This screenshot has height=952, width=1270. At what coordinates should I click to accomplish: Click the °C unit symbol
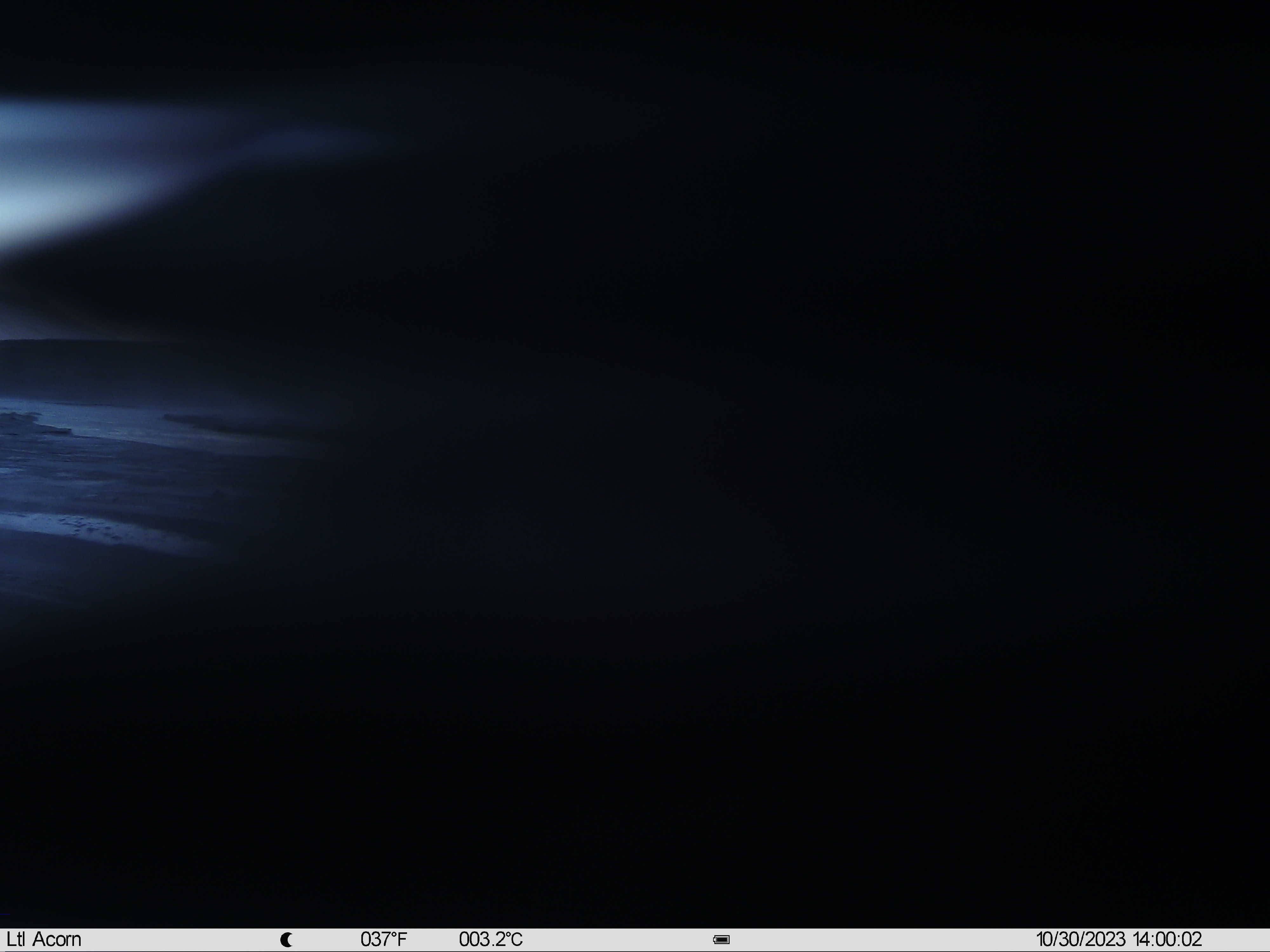coord(513,939)
